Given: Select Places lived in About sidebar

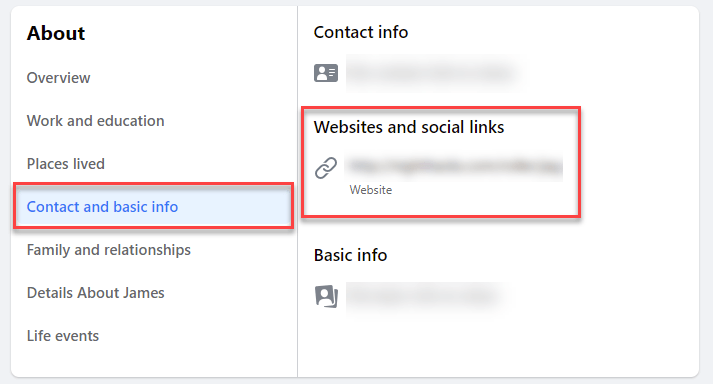Looking at the screenshot, I should [x=66, y=164].
